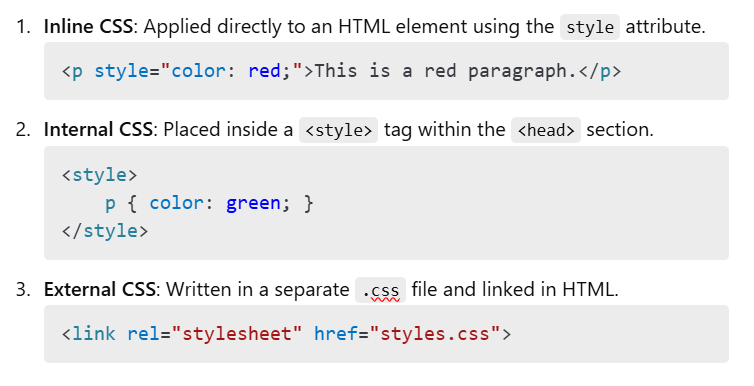Click the 'green;' value in the code block
This screenshot has height=386, width=754.
click(259, 203)
